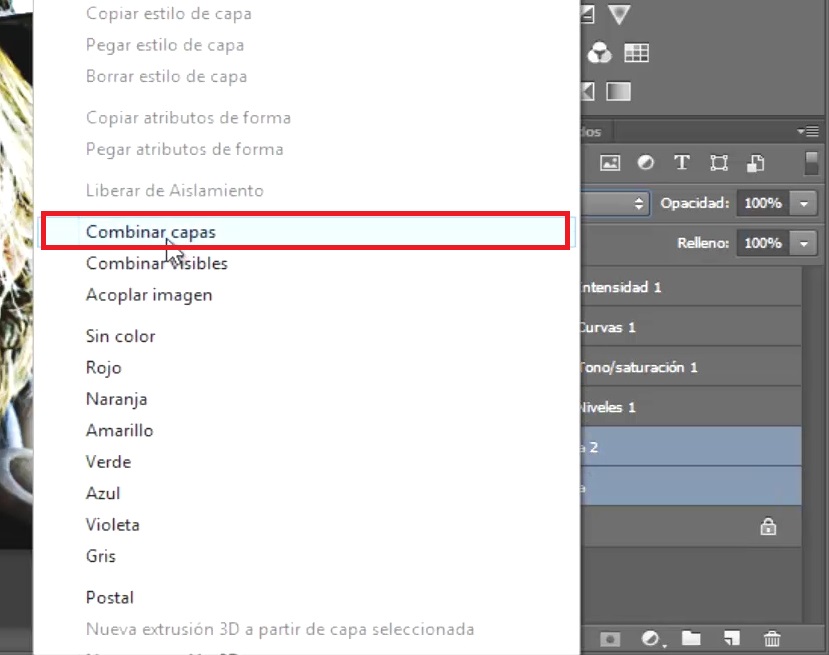This screenshot has width=829, height=655.
Task: Filter layers by smart objects icon
Action: click(756, 163)
